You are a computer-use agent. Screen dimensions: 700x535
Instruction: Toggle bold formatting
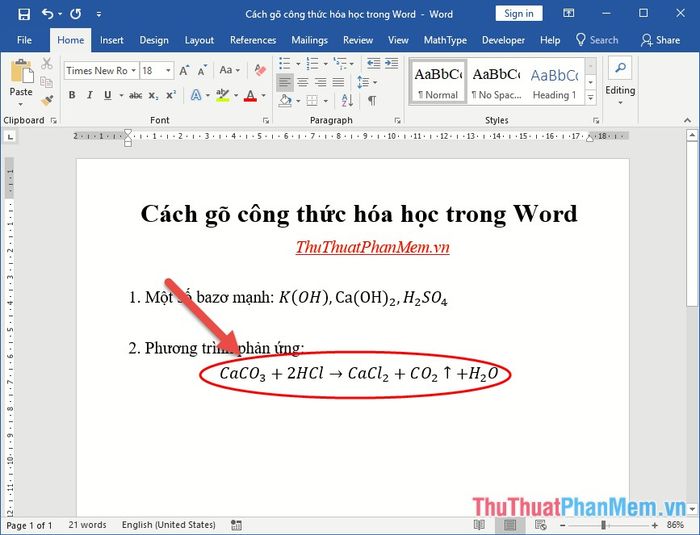click(x=72, y=95)
